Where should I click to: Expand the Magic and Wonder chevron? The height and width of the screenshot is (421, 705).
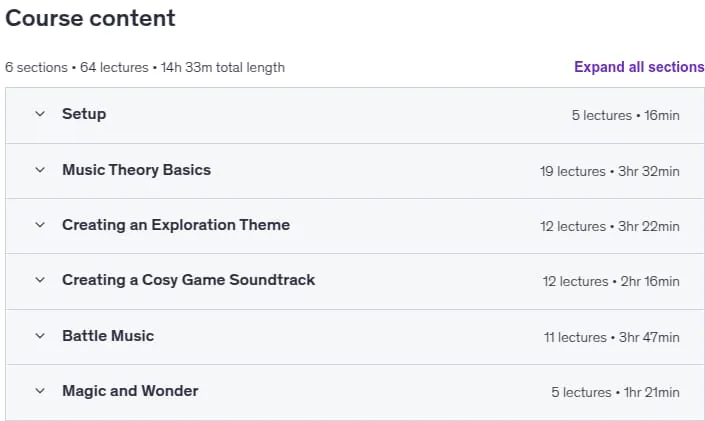pos(40,391)
